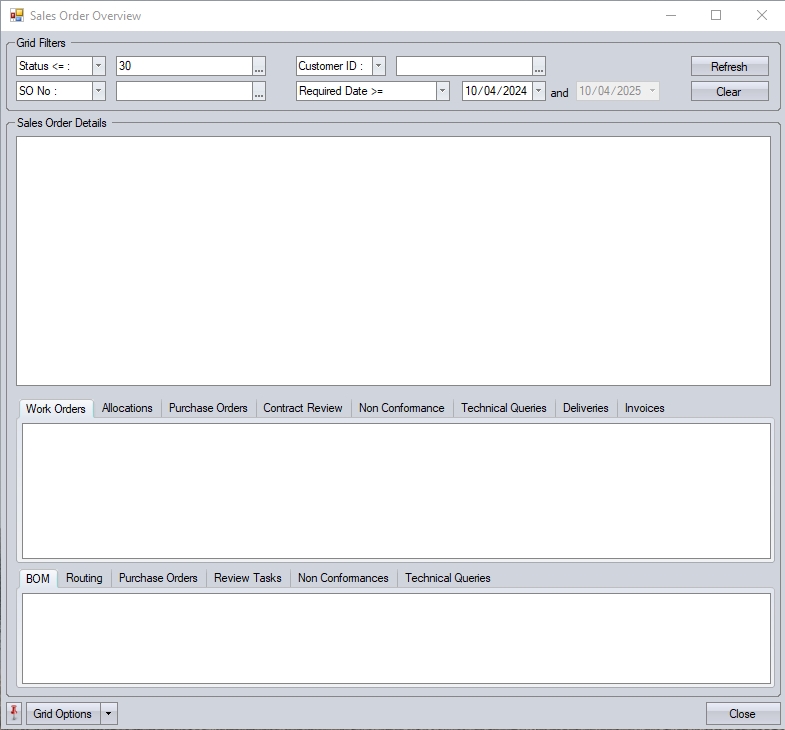Image resolution: width=785 pixels, height=730 pixels.
Task: Click the Sales Order Overview window icon
Action: [x=17, y=16]
